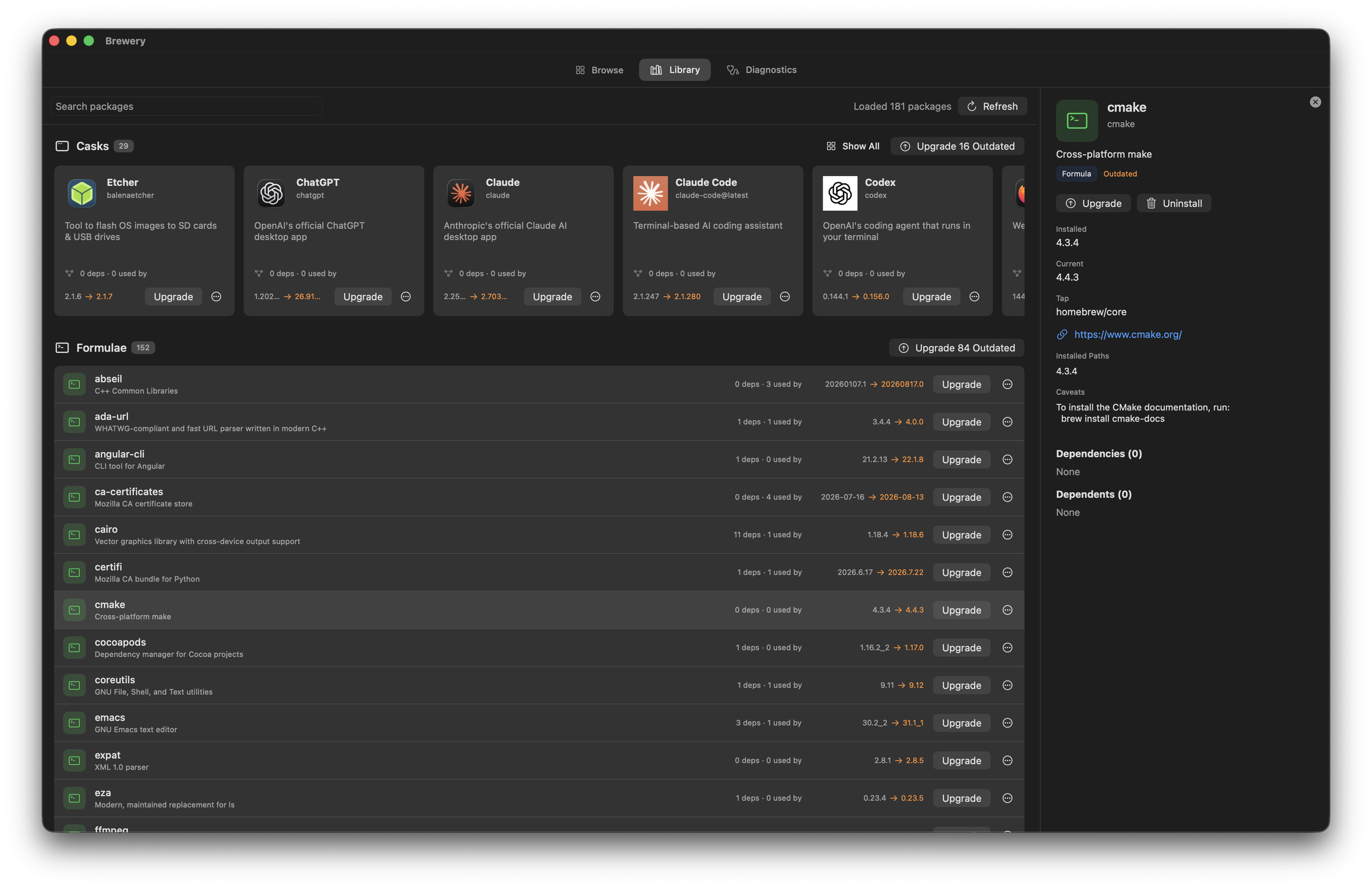Click the ChatGPT cask icon
Viewport: 1372px width, 888px height.
pyautogui.click(x=272, y=193)
